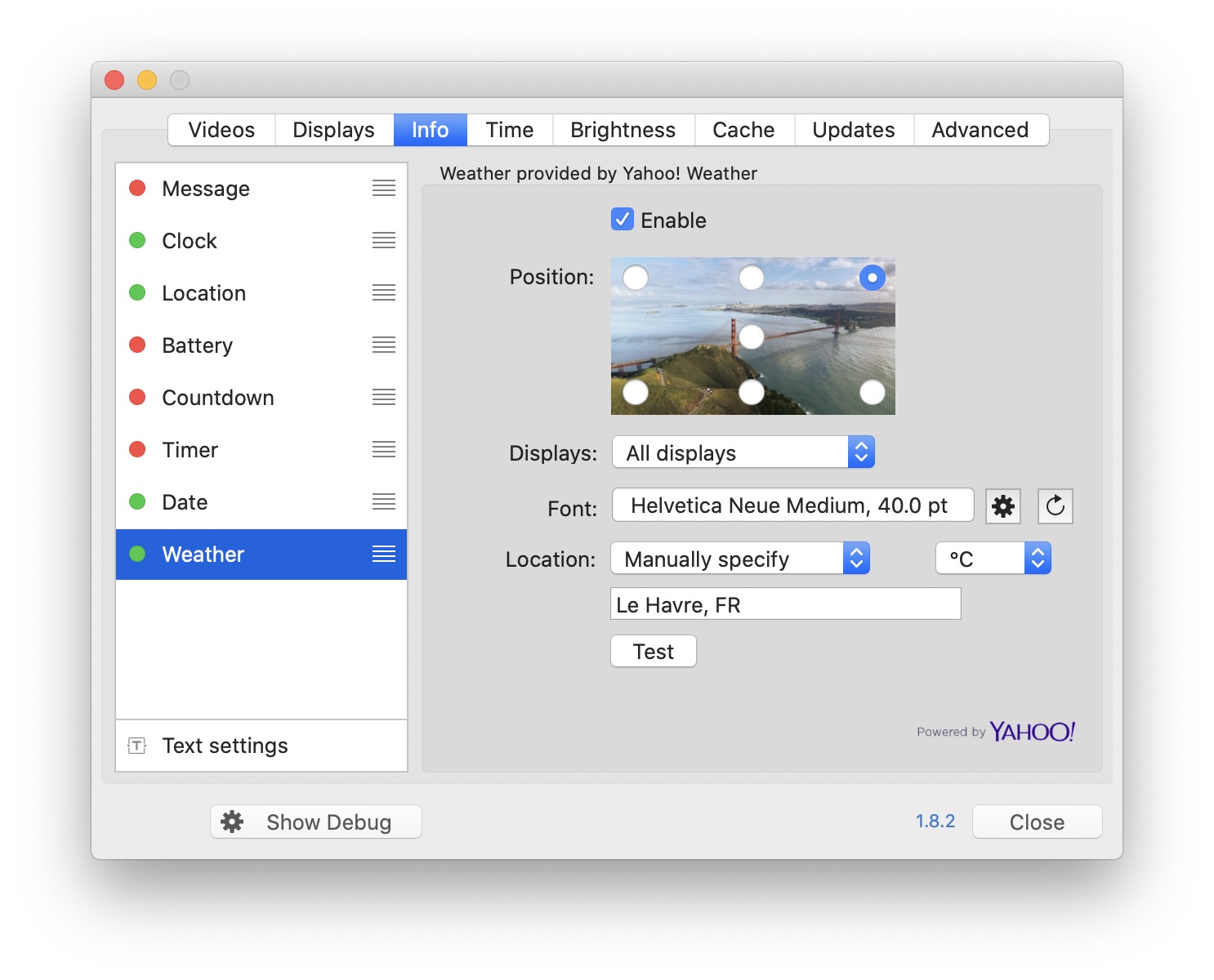This screenshot has width=1214, height=980.
Task: Select Clock in the info list
Action: coord(261,241)
